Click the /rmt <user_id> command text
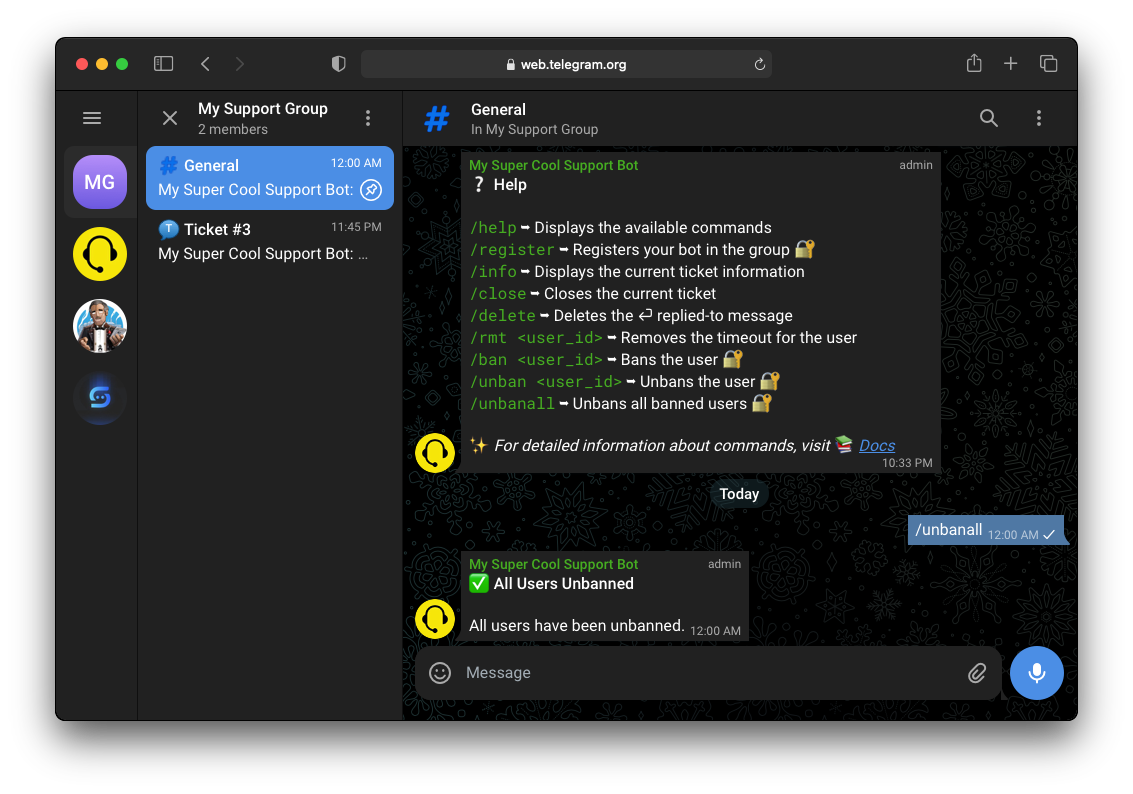The image size is (1133, 794). coord(536,338)
